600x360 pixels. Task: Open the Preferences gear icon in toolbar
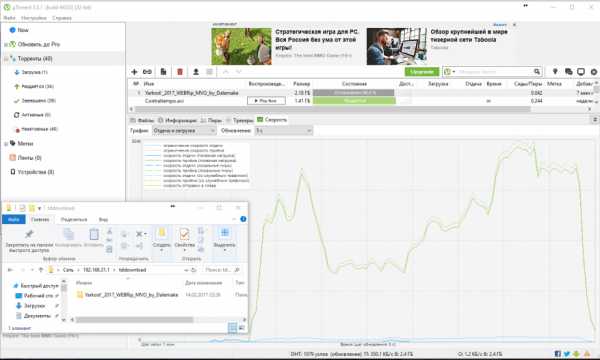(594, 72)
